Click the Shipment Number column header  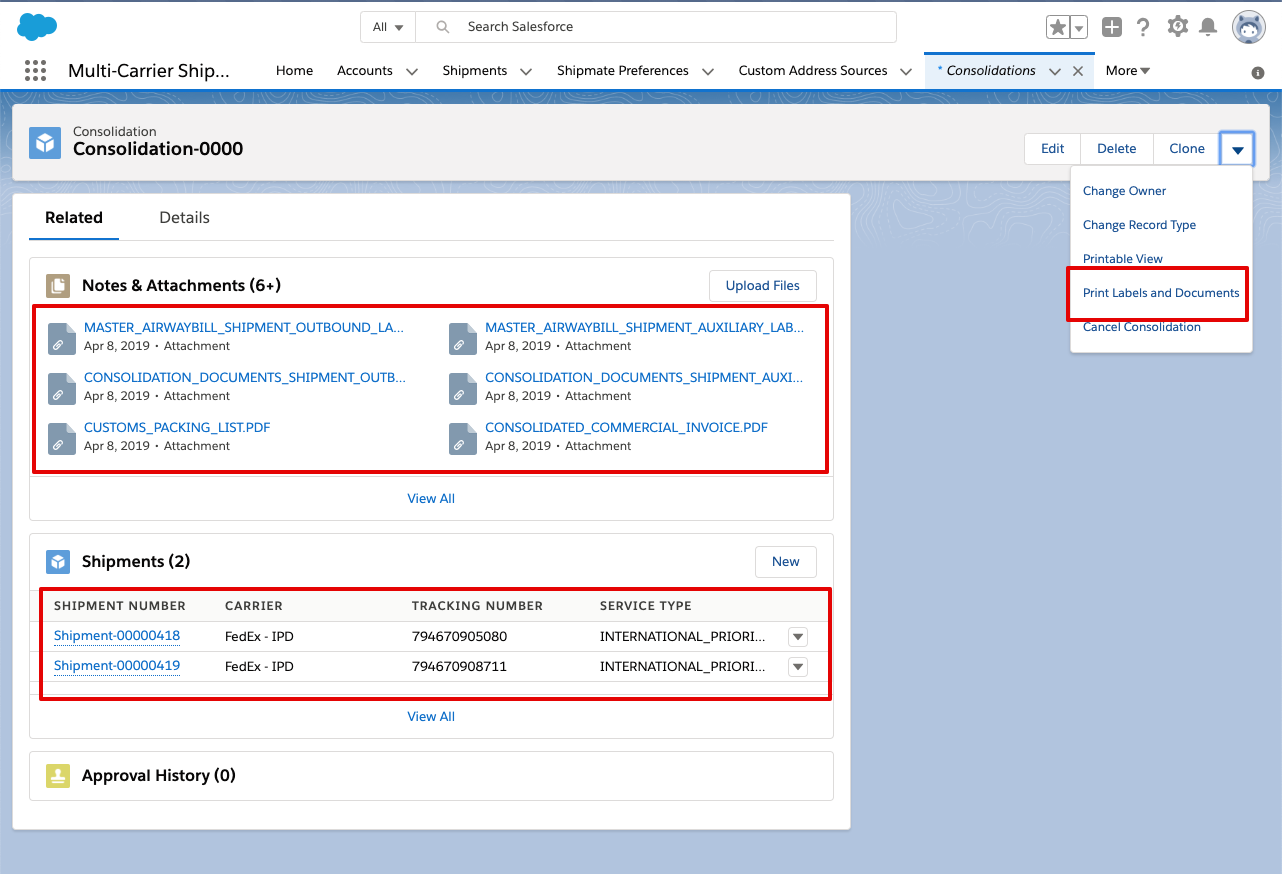tap(120, 606)
